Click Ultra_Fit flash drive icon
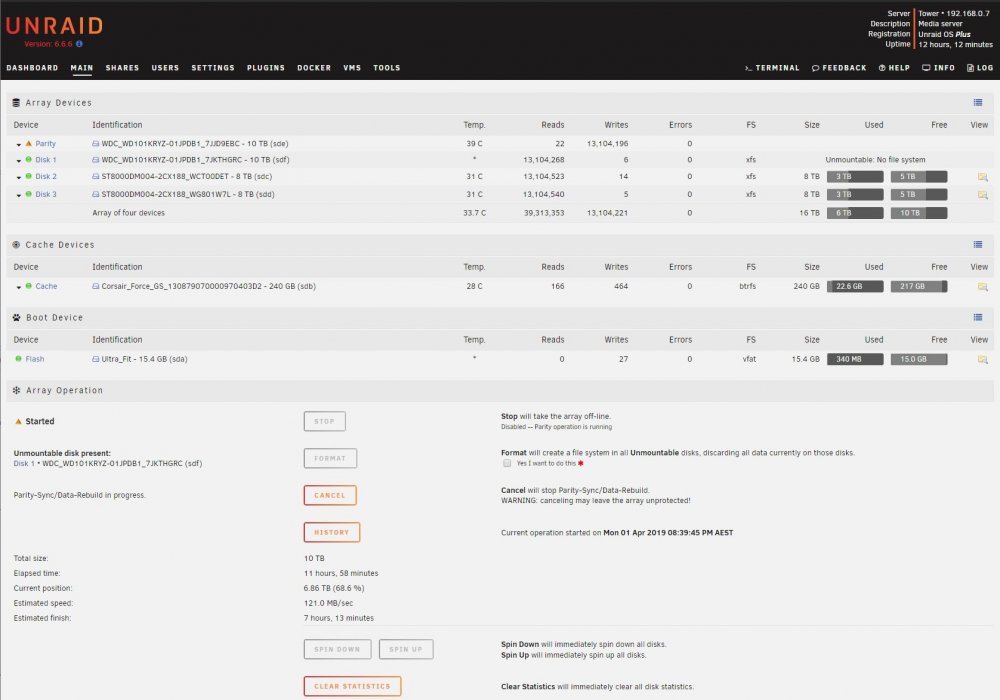The height and width of the screenshot is (700, 1000). 96,359
